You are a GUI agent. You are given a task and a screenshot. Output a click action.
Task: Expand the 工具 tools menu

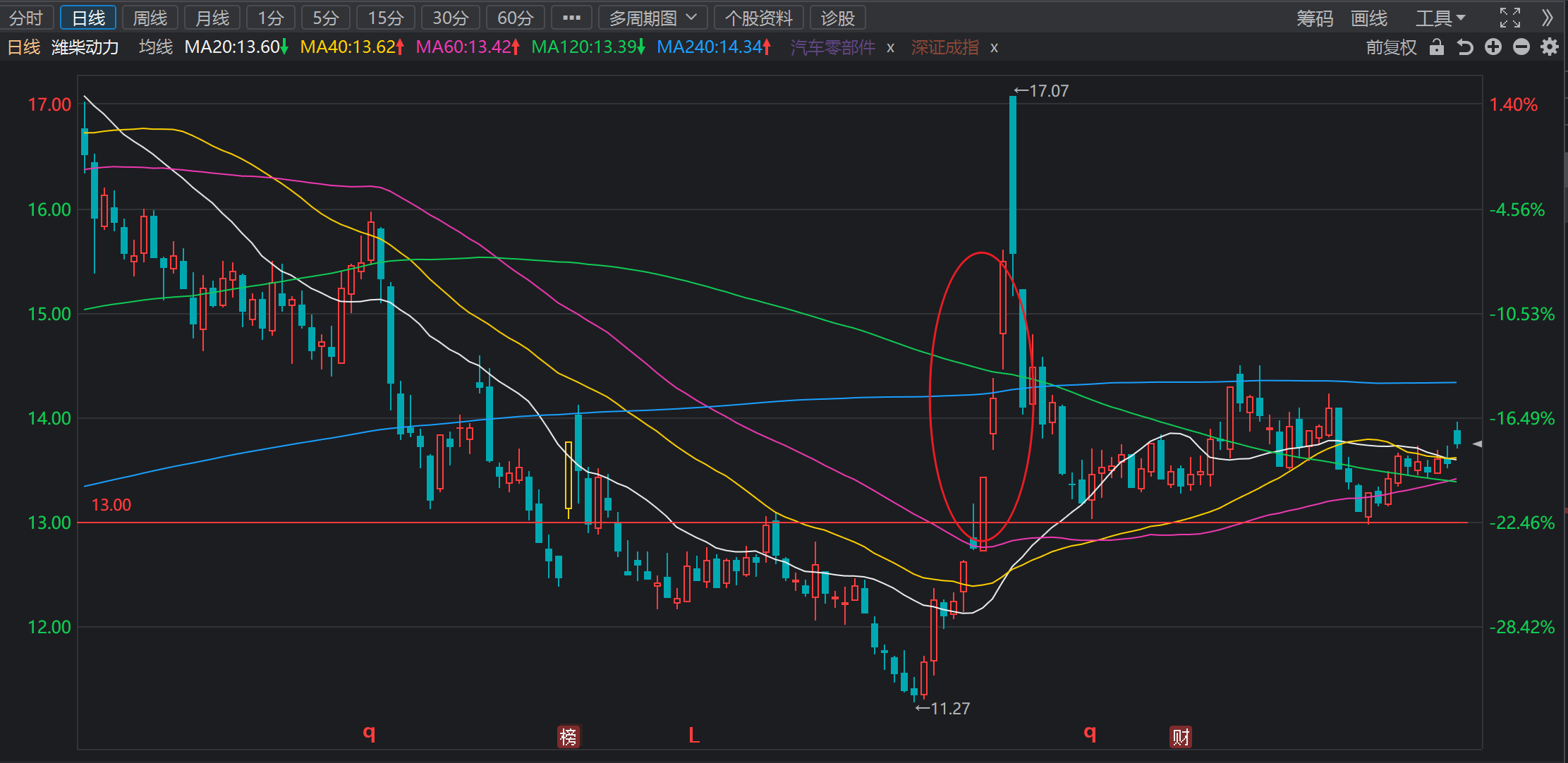(1441, 18)
